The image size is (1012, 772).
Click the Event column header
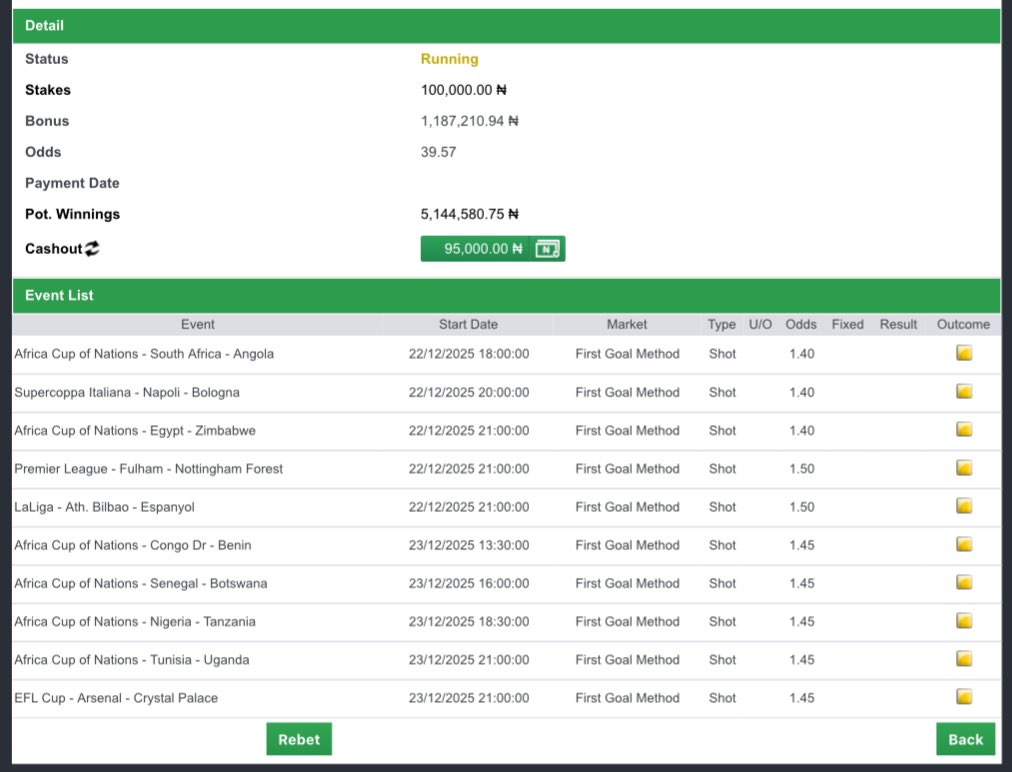click(x=197, y=325)
